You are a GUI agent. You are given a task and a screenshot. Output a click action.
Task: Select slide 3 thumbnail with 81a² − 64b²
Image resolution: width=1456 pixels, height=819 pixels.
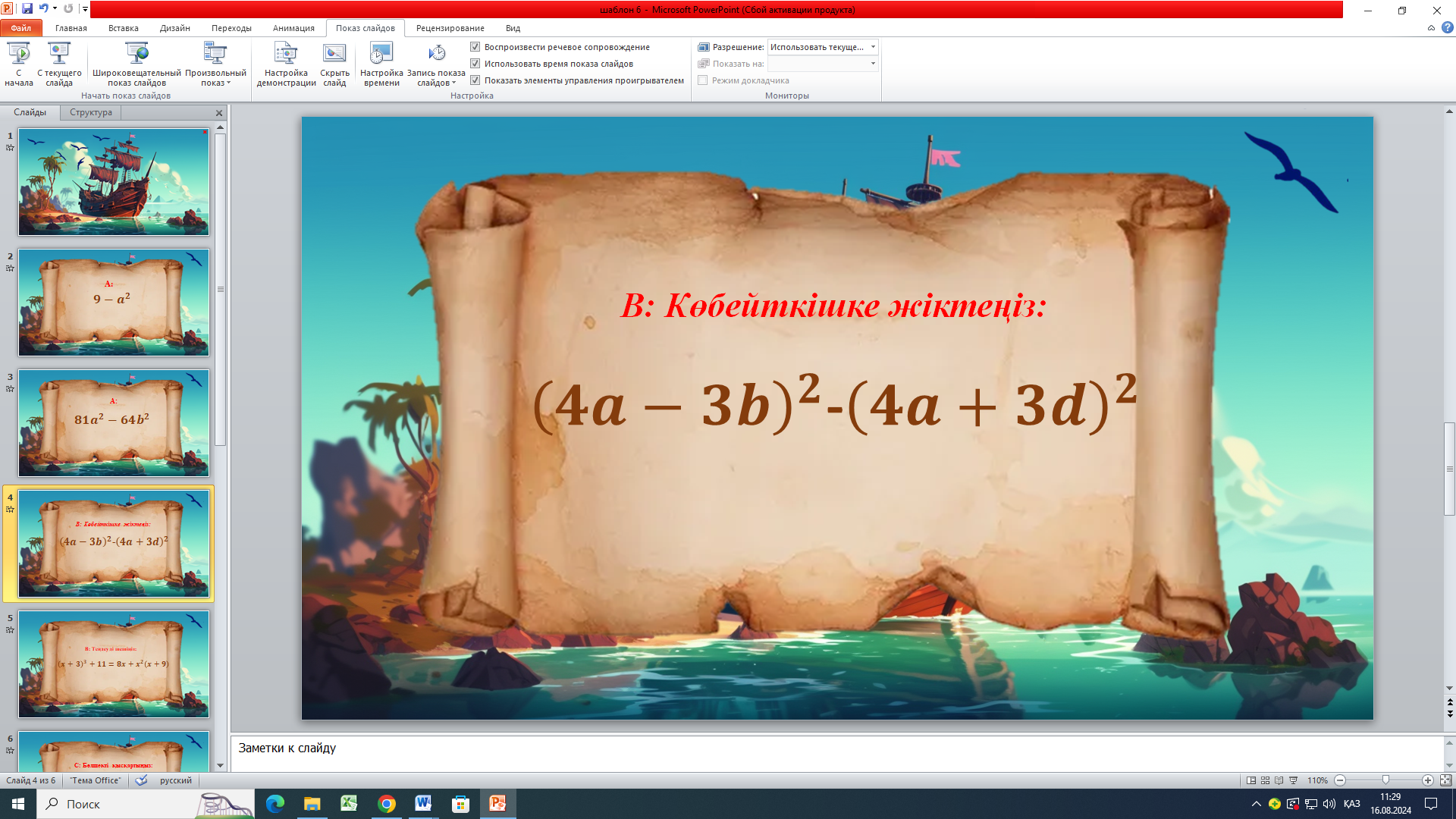114,423
